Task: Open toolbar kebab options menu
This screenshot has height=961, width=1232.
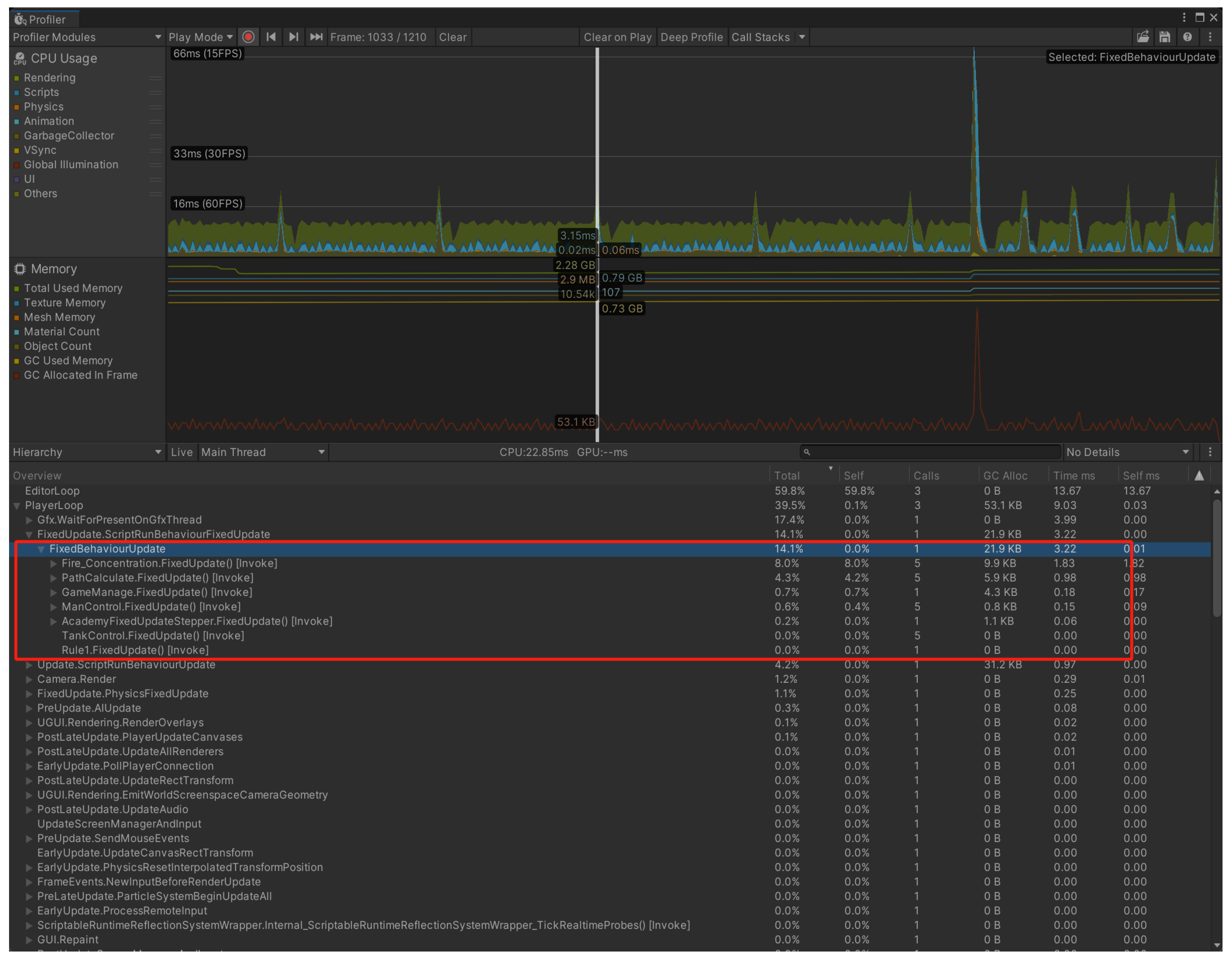Action: [x=1210, y=37]
